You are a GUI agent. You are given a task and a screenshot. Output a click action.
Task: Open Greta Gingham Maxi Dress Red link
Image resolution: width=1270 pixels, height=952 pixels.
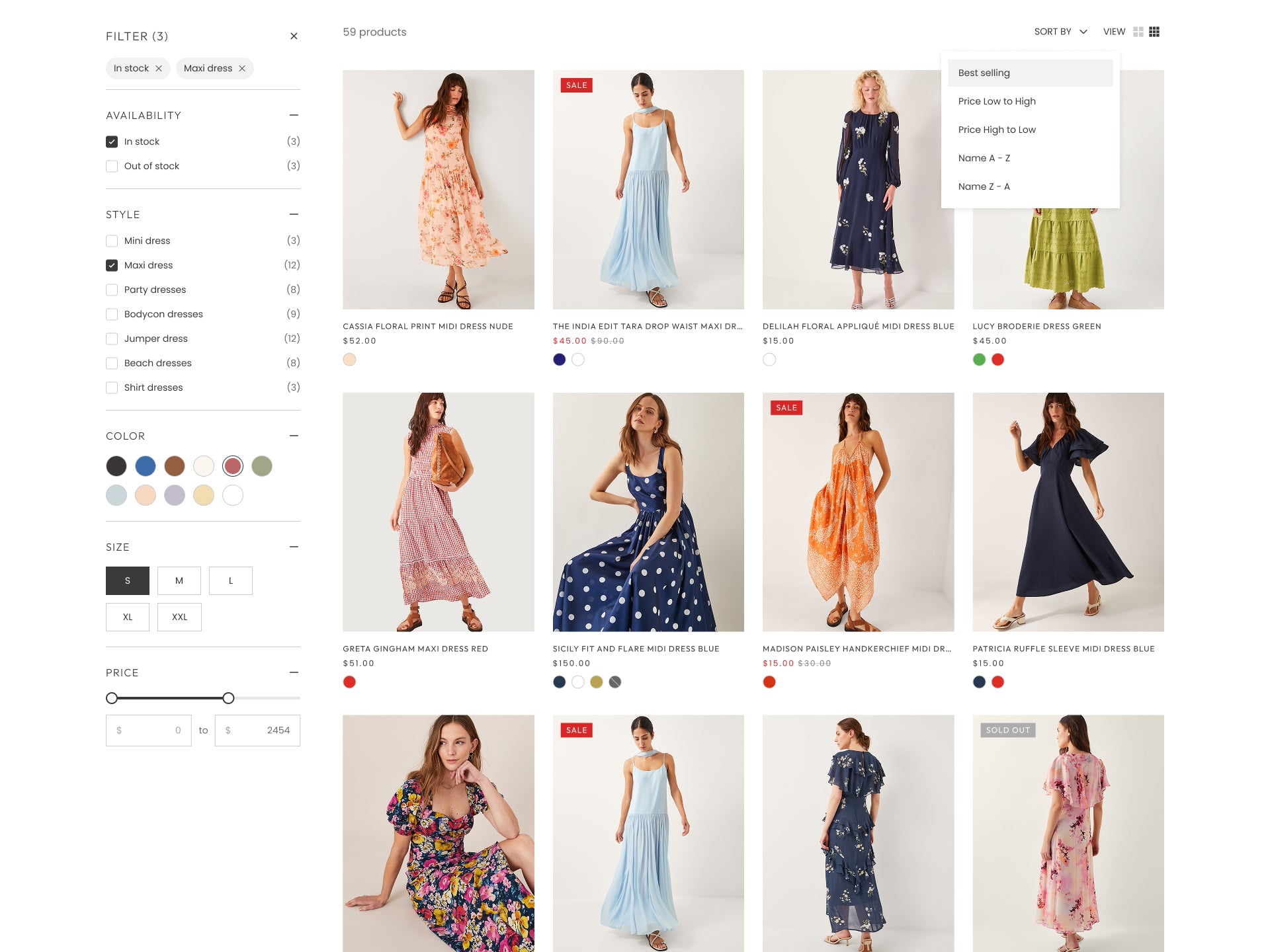coord(415,649)
